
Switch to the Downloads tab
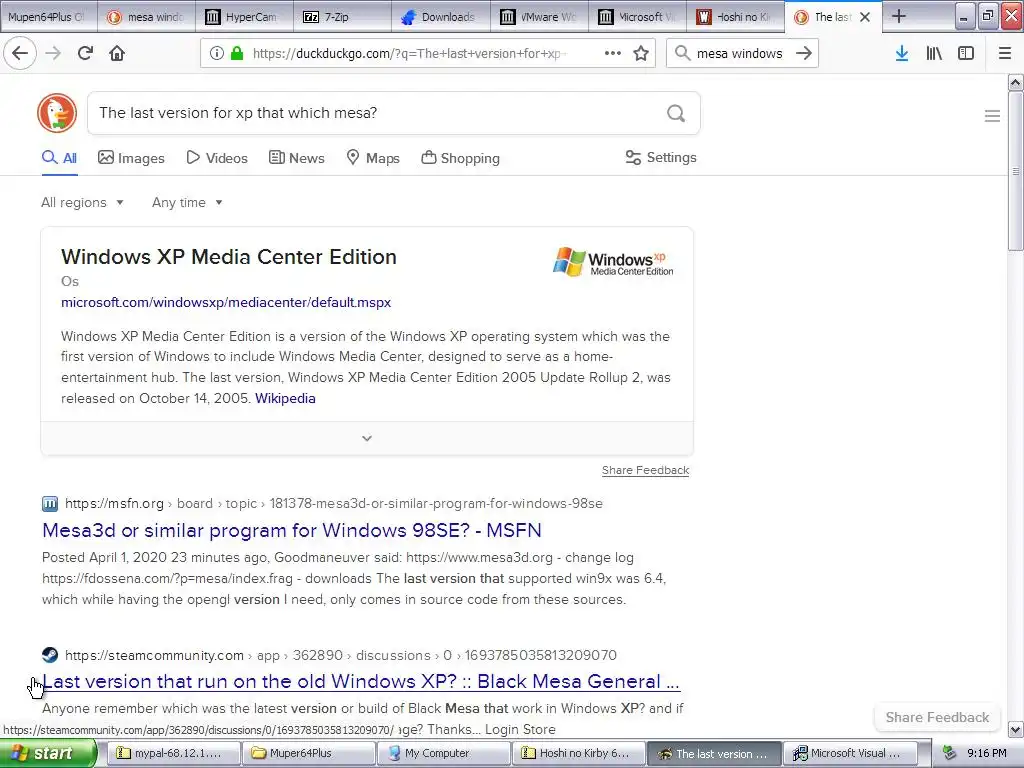click(x=441, y=17)
